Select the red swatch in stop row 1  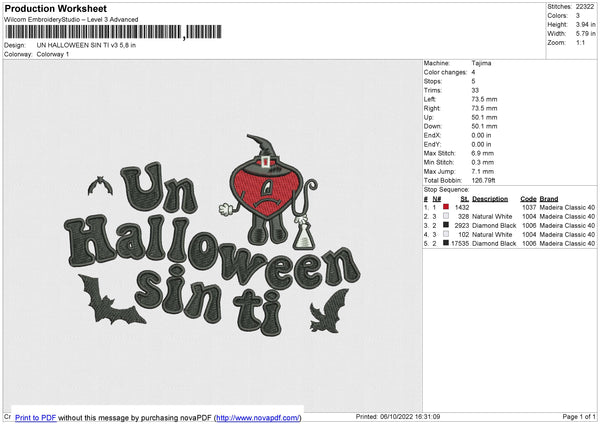click(x=446, y=207)
